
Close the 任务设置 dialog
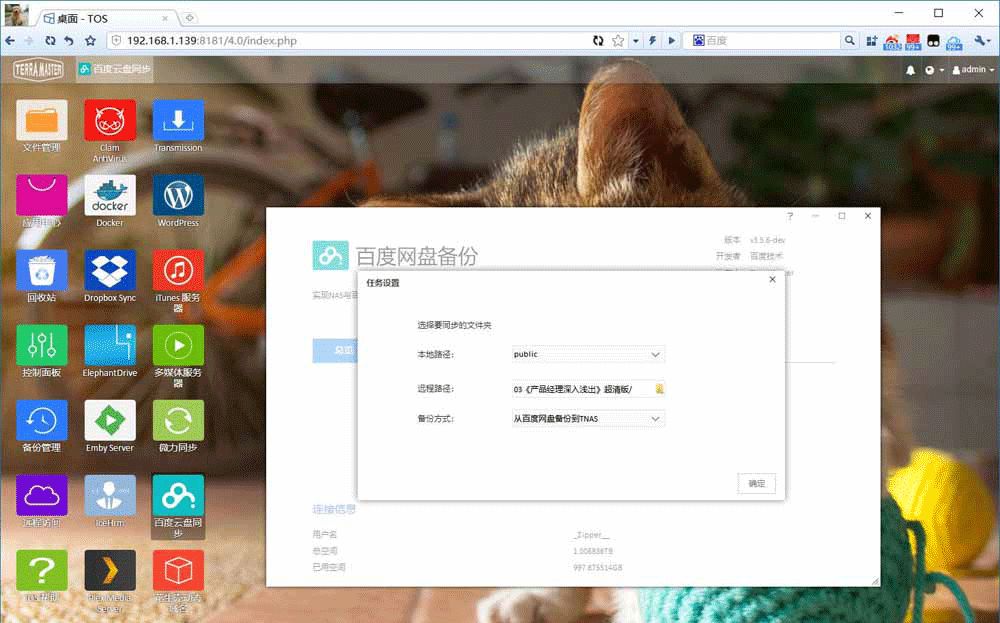click(772, 280)
